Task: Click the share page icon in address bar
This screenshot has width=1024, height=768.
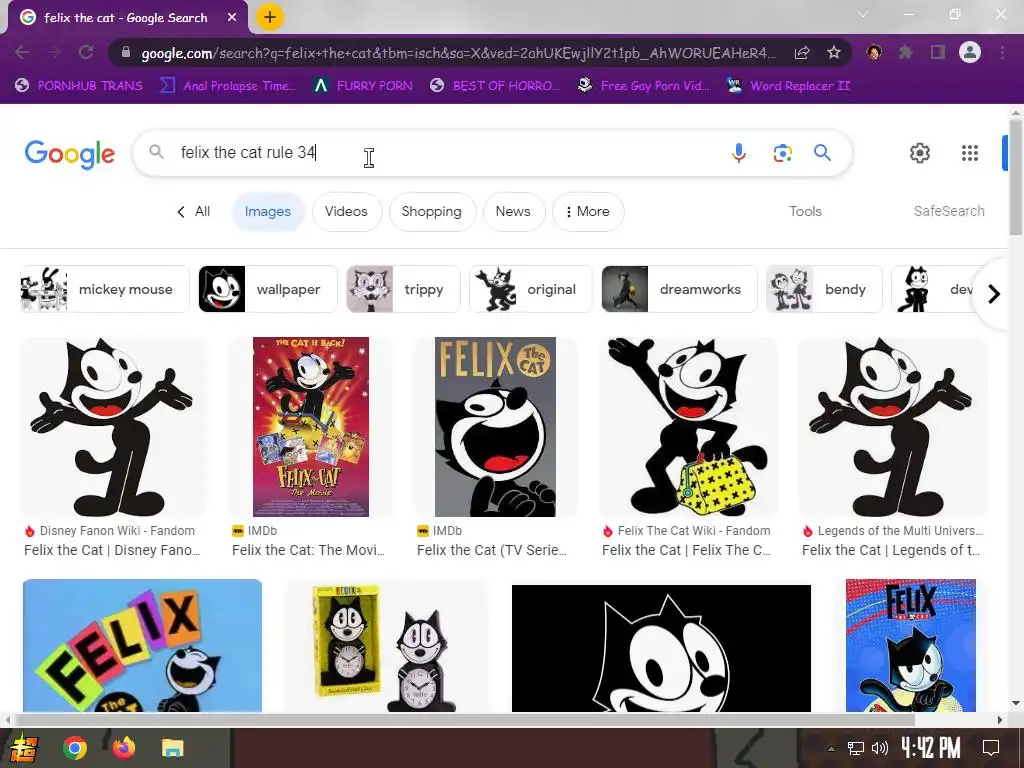Action: [x=802, y=53]
